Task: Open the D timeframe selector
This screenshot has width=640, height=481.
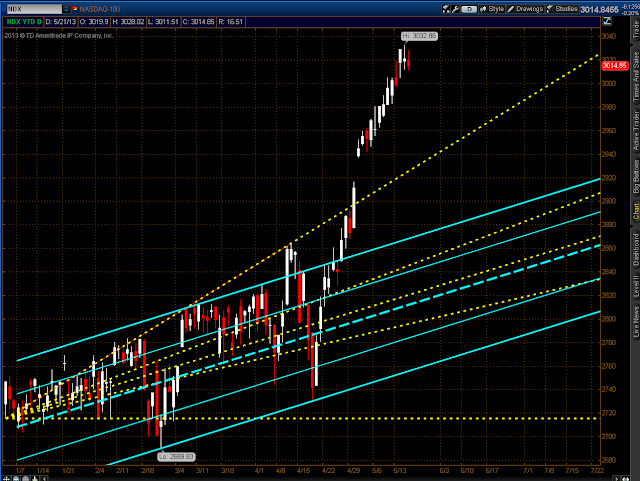Action: (469, 9)
